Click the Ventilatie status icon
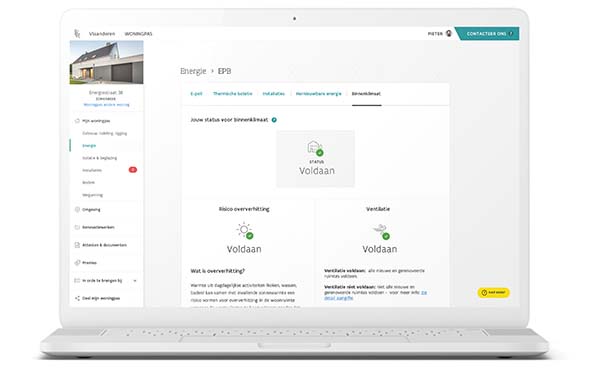The image size is (600, 369). click(380, 231)
